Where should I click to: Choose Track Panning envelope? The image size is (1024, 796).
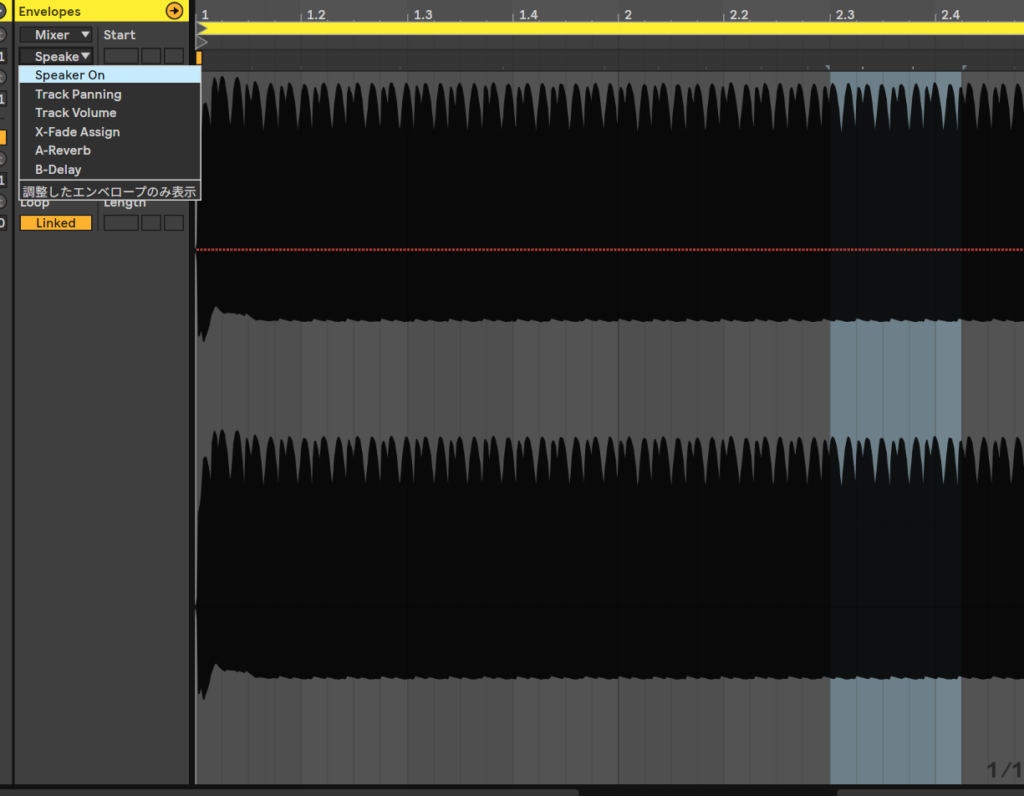click(x=78, y=94)
